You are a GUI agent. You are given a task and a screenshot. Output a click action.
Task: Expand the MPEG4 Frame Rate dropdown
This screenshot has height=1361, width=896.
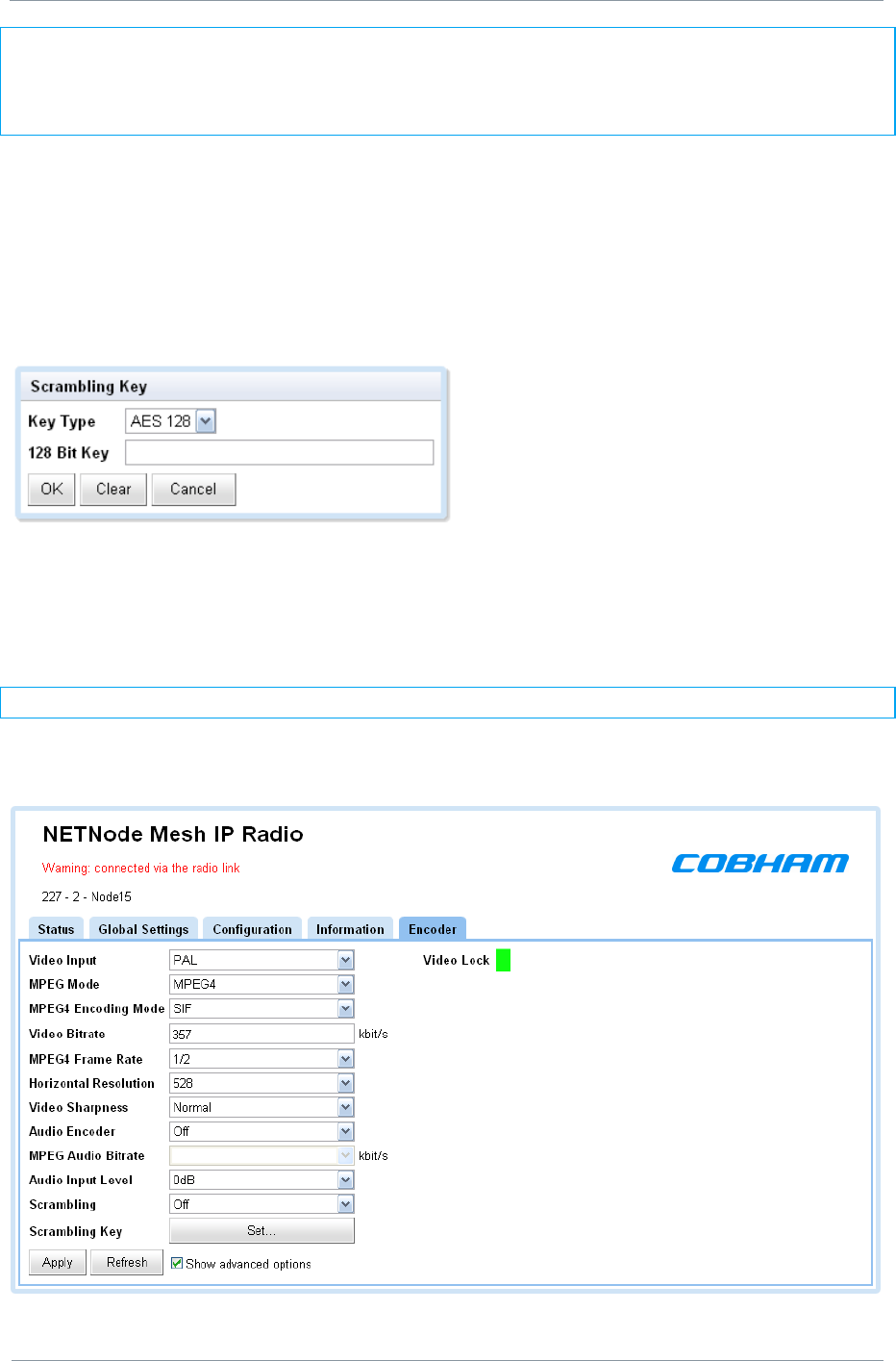(x=261, y=1059)
